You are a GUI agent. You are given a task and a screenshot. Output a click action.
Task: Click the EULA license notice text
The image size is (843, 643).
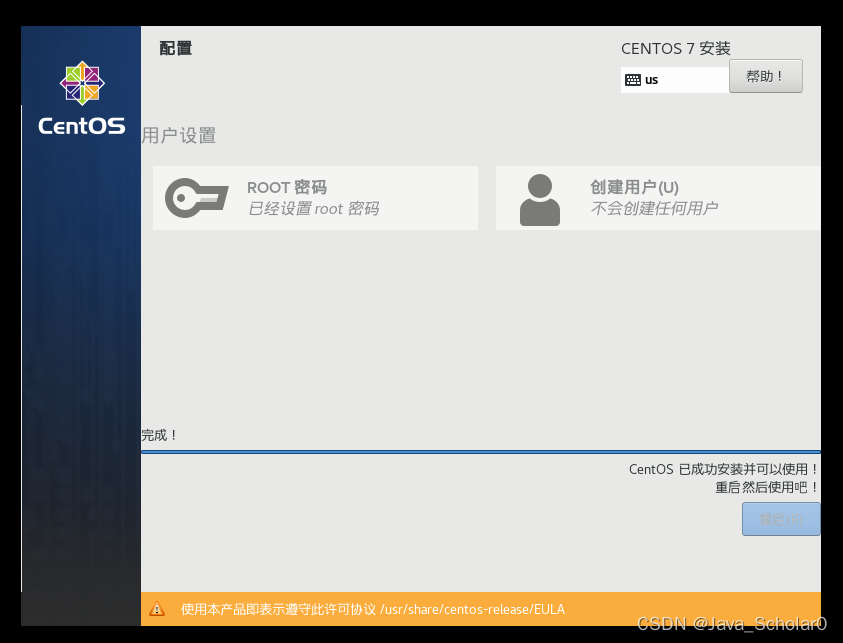coord(373,609)
